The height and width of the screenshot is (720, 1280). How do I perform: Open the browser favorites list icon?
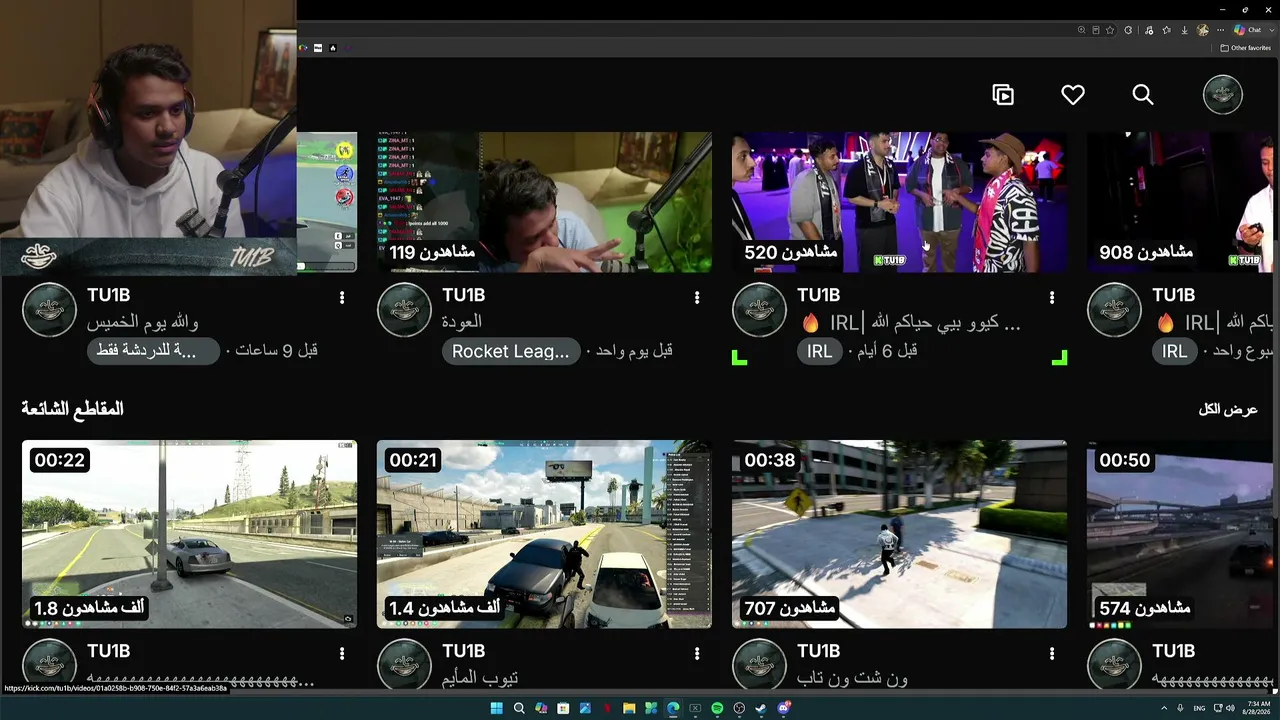1166,30
